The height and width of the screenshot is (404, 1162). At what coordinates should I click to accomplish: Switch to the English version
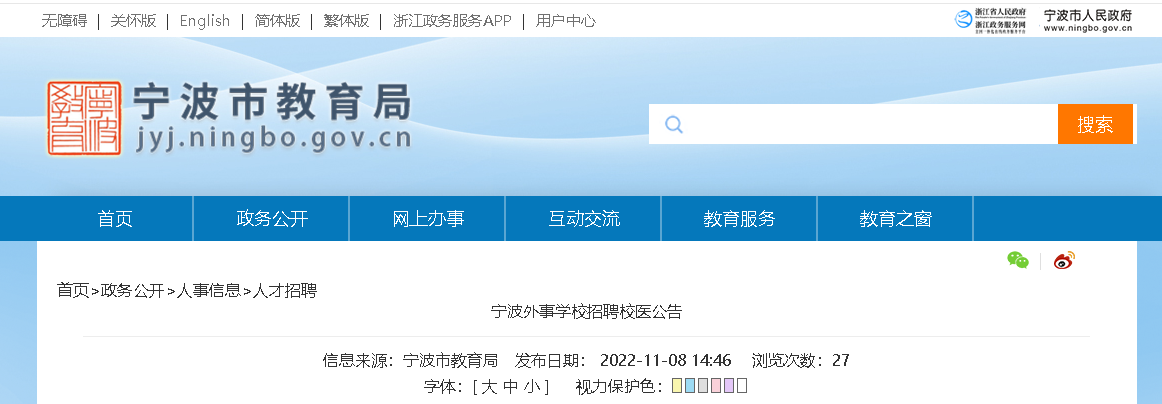click(205, 21)
